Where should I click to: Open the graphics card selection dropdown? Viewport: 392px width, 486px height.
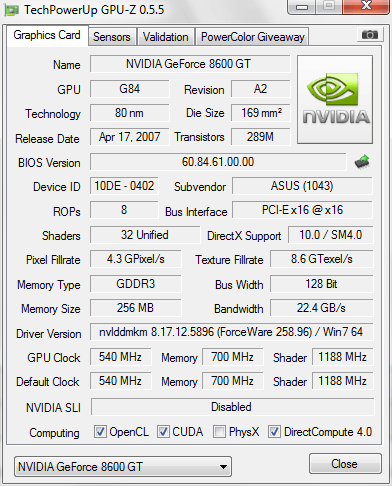point(123,466)
